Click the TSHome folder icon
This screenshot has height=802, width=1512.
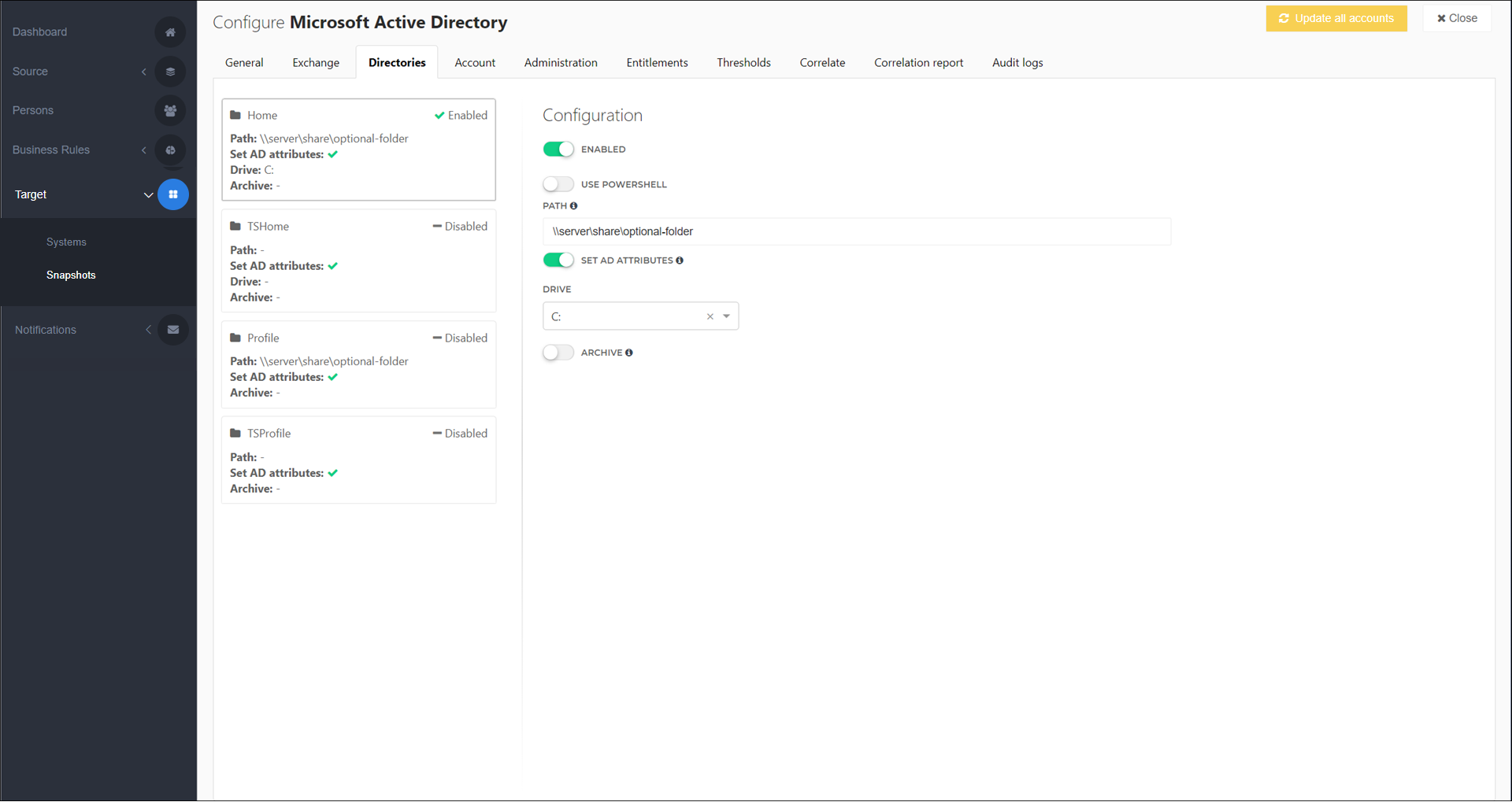tap(235, 227)
